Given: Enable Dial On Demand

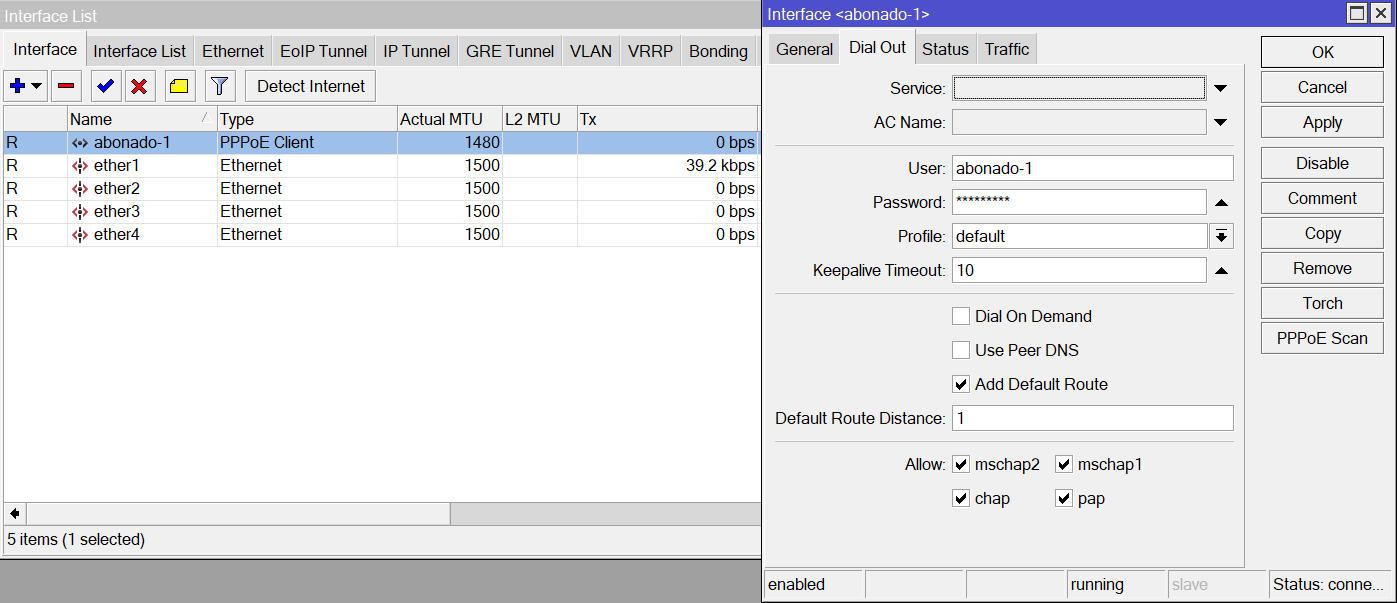Looking at the screenshot, I should (x=961, y=316).
